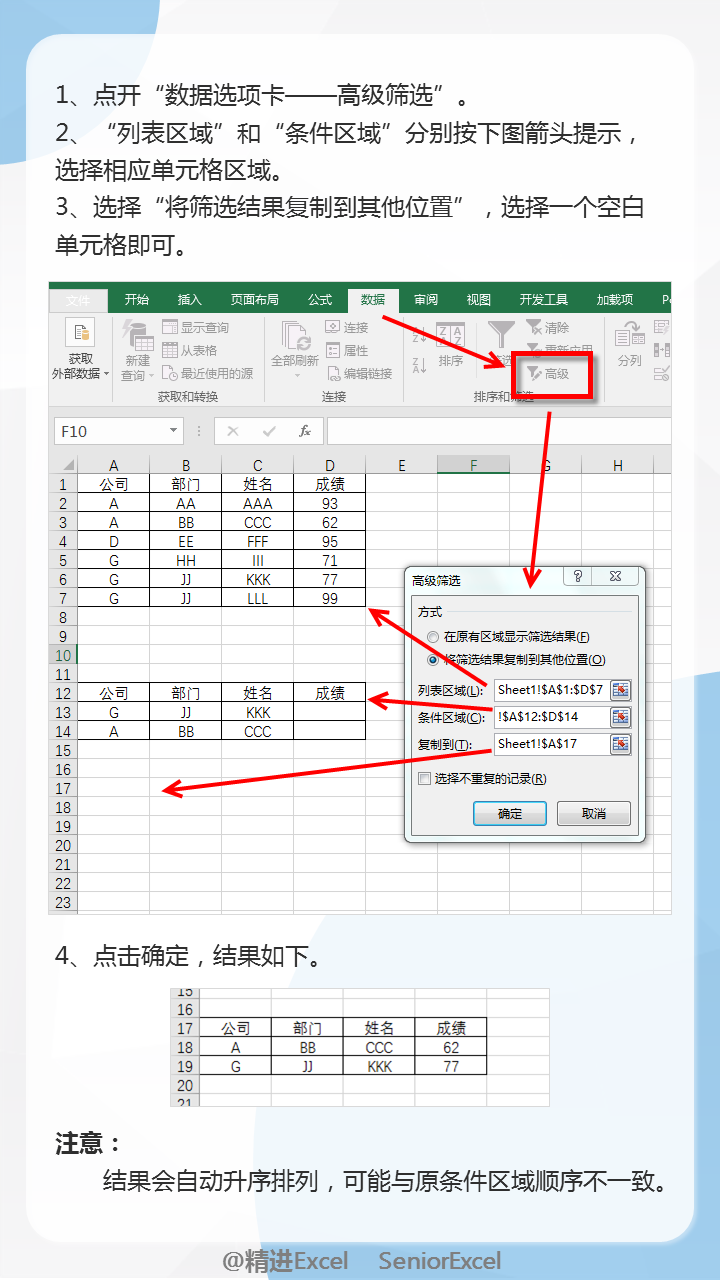Click the cancel X in formula bar
720x1280 pixels.
click(233, 431)
